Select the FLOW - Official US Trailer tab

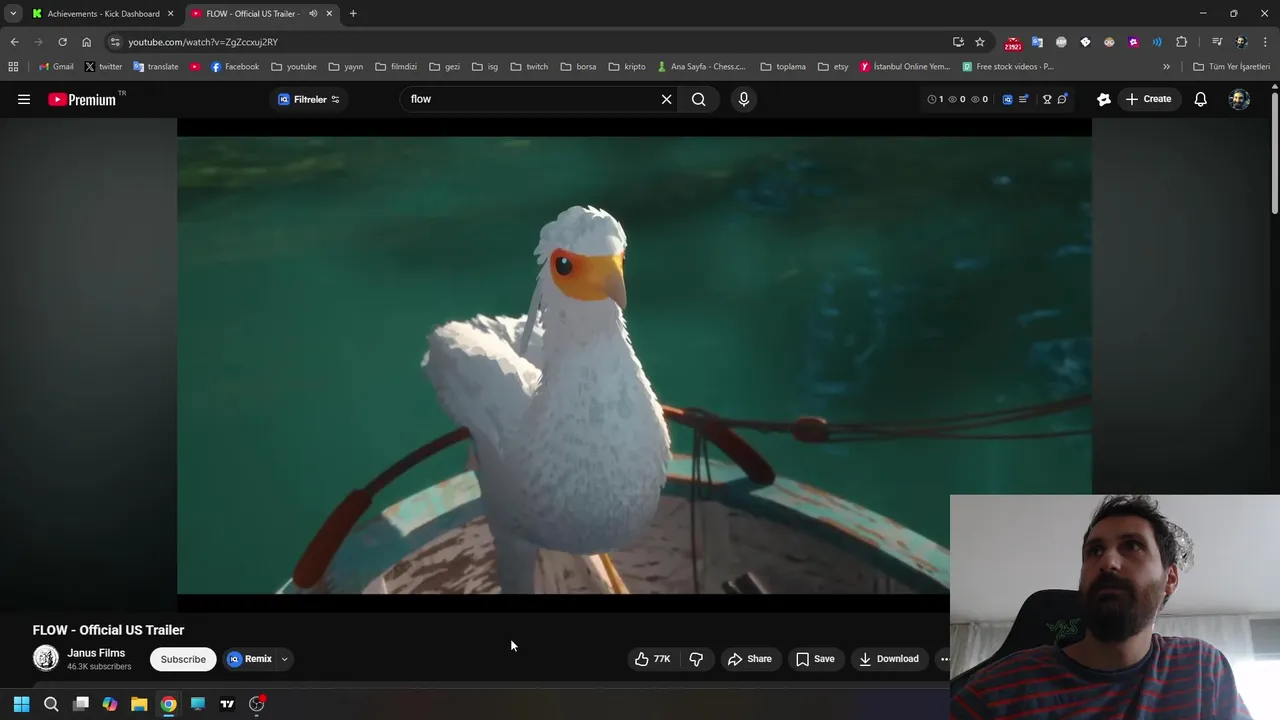coord(252,14)
